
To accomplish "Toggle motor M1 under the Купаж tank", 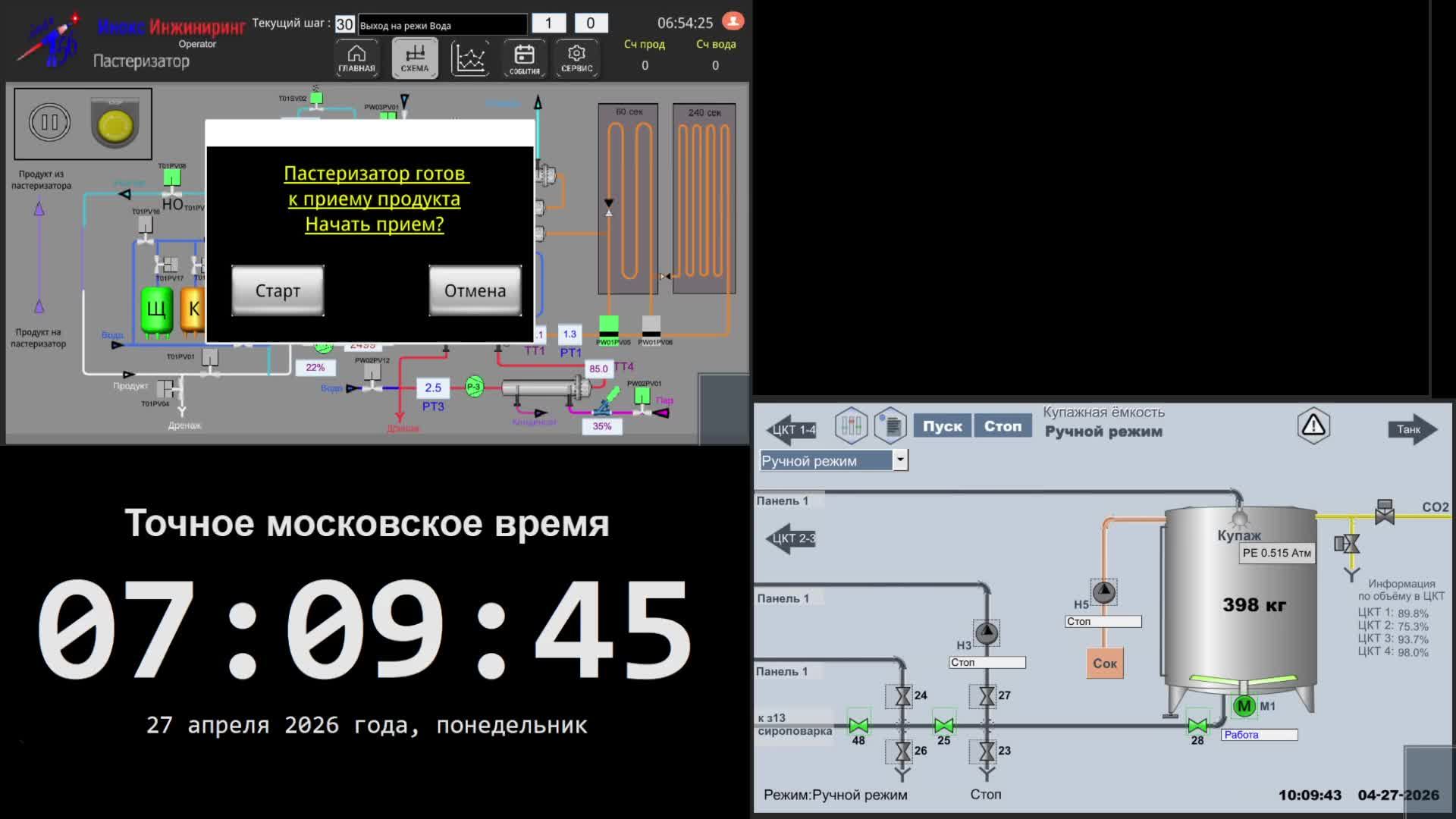I will pos(1244,705).
